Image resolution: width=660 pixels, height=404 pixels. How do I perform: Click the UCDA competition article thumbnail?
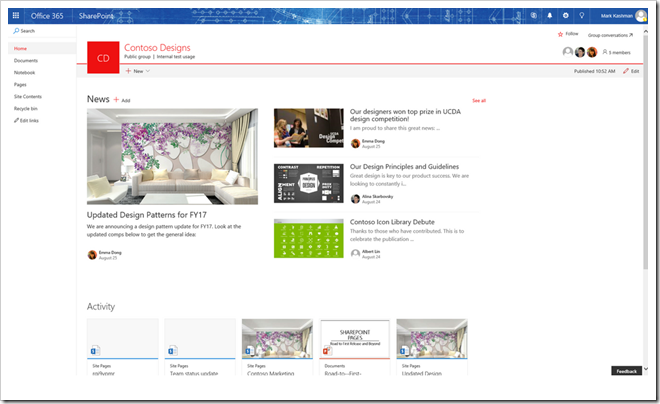click(x=309, y=128)
